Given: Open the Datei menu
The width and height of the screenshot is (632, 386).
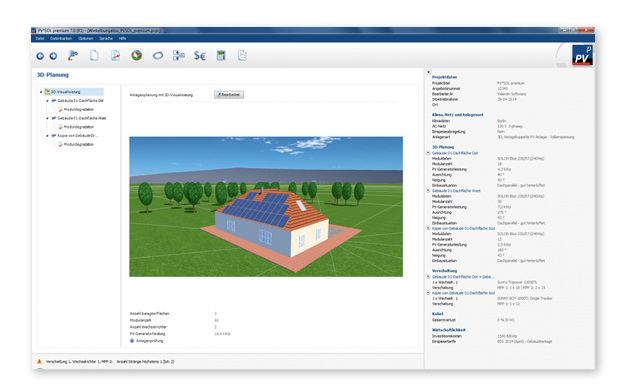Looking at the screenshot, I should (40, 39).
